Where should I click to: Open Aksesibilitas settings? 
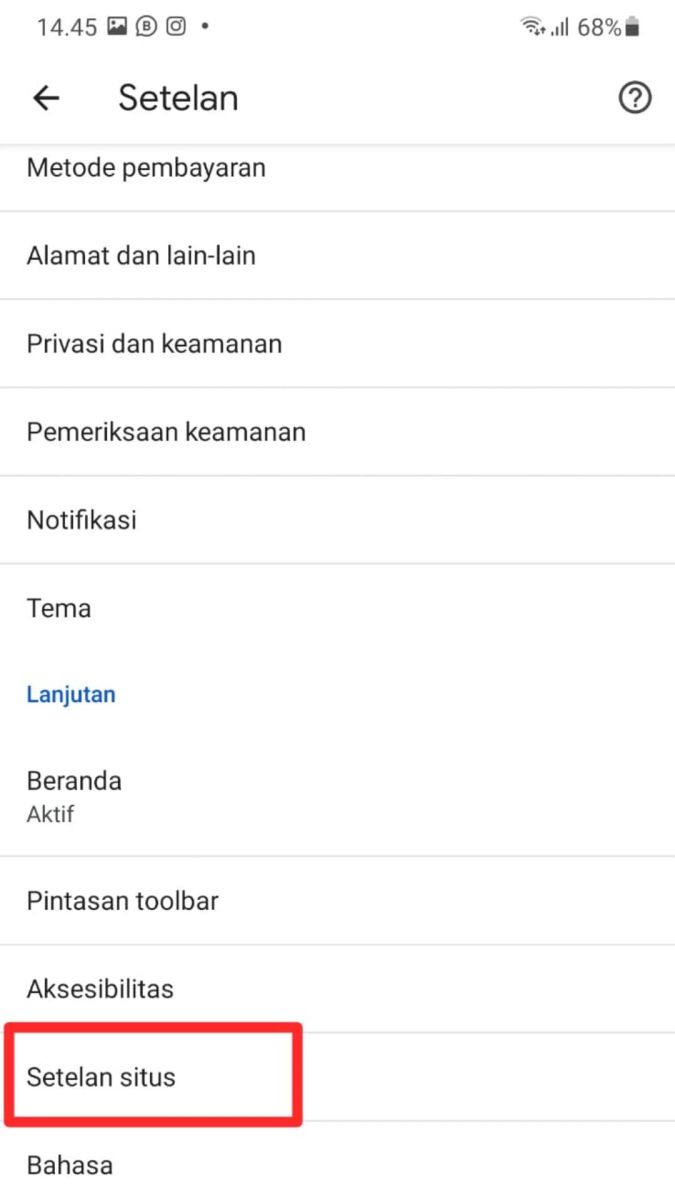pos(100,989)
